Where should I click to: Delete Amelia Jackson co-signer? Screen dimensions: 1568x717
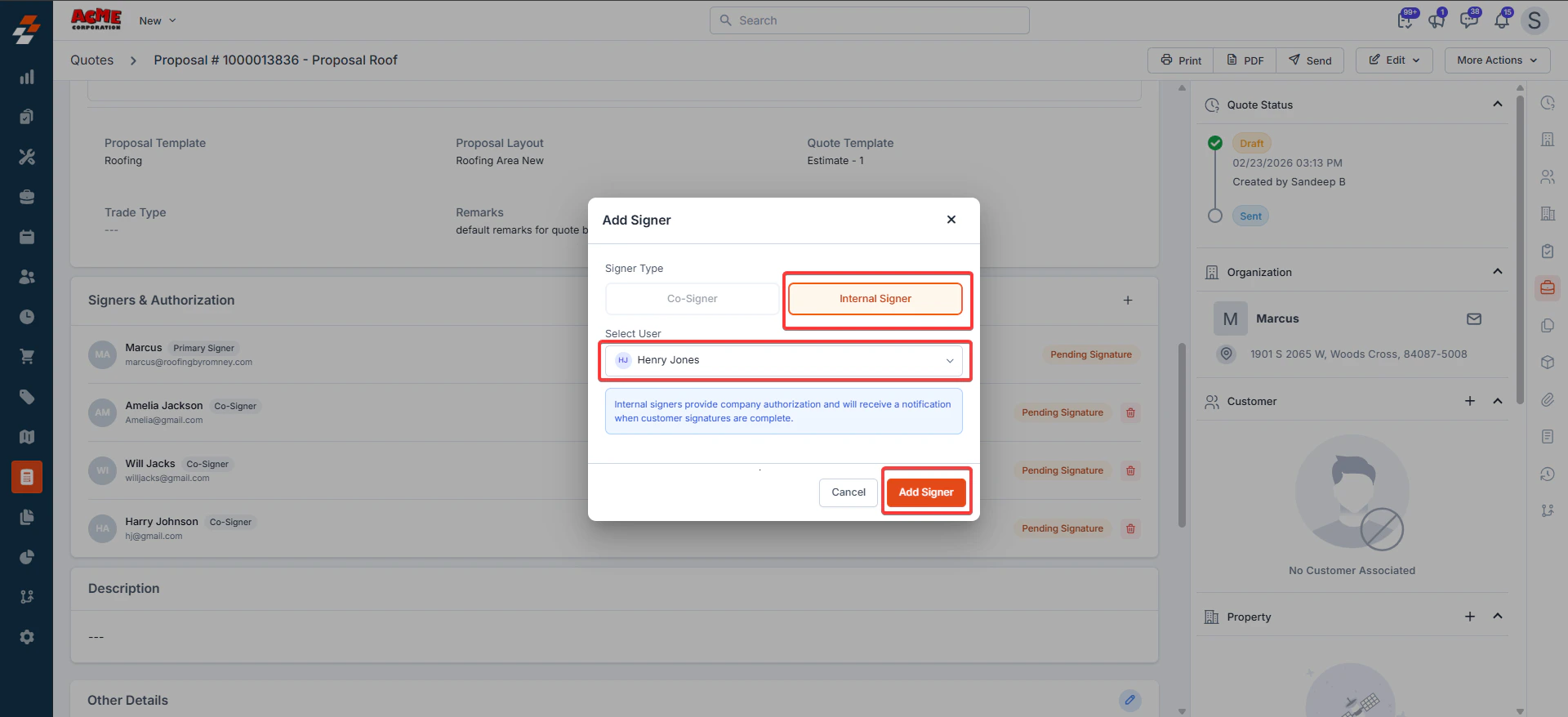pyautogui.click(x=1130, y=412)
